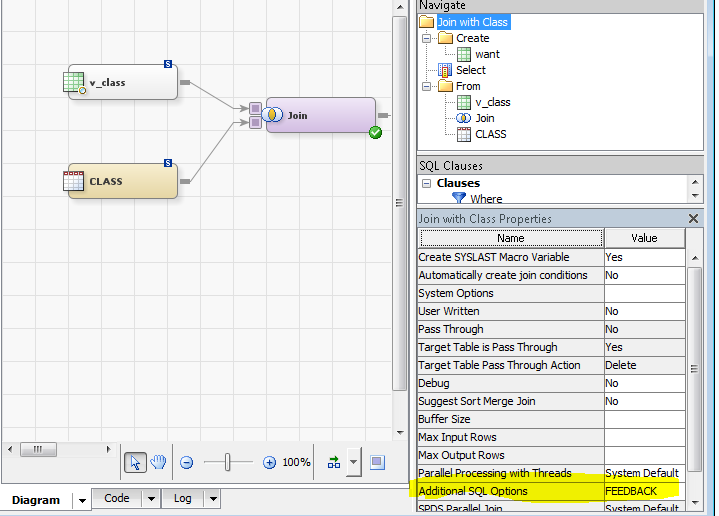719x516 pixels.
Task: Click the Join node in diagram
Action: point(320,115)
